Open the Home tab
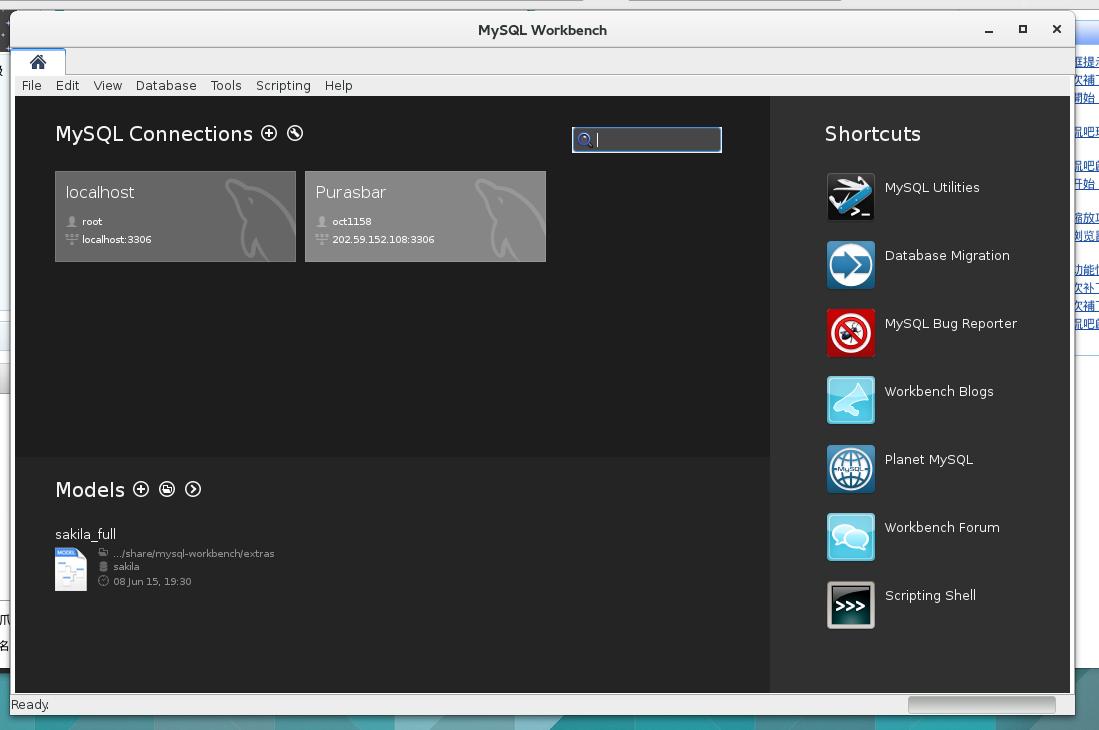 tap(39, 62)
